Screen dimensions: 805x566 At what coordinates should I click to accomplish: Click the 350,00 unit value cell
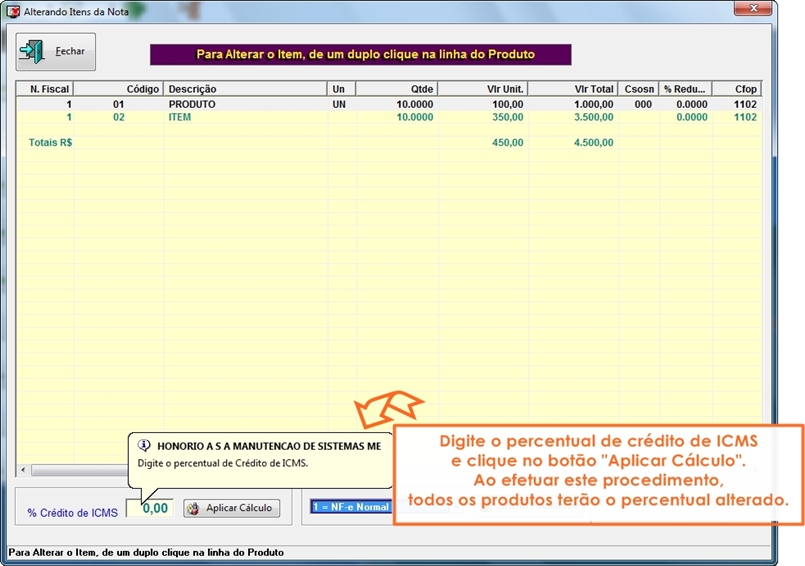[x=508, y=117]
